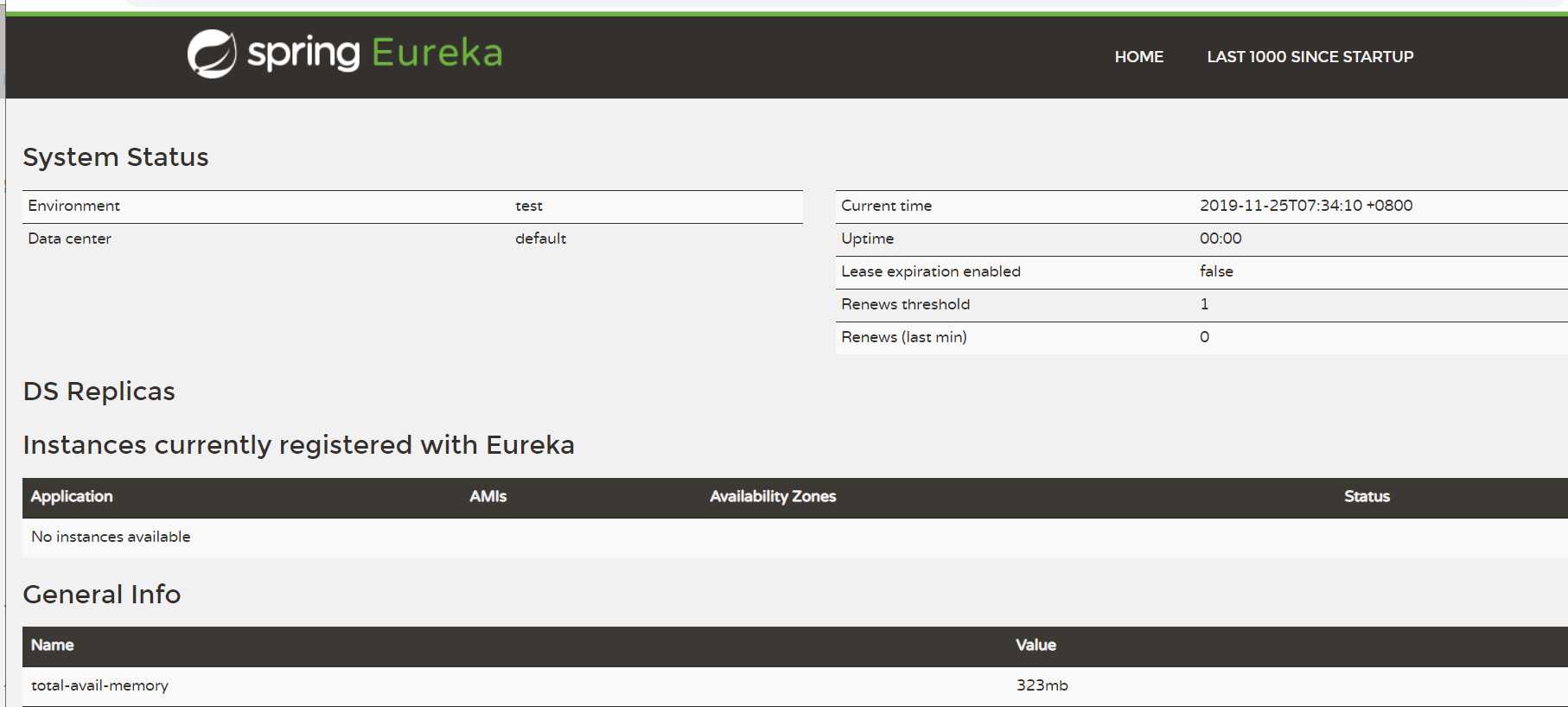
Task: Click the Renews threshold value 1
Action: (x=1204, y=304)
